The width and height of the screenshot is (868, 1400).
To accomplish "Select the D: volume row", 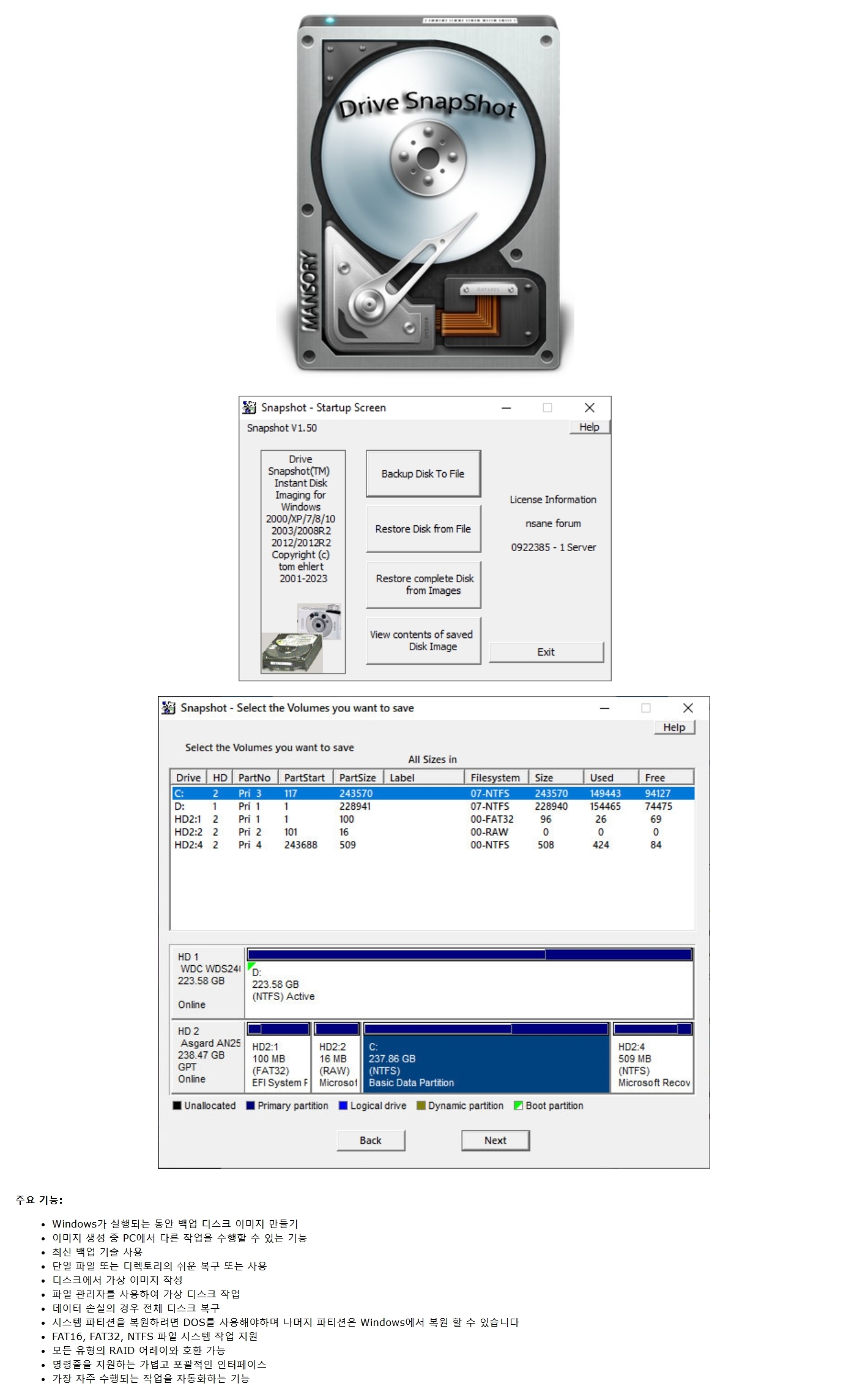I will pyautogui.click(x=432, y=806).
